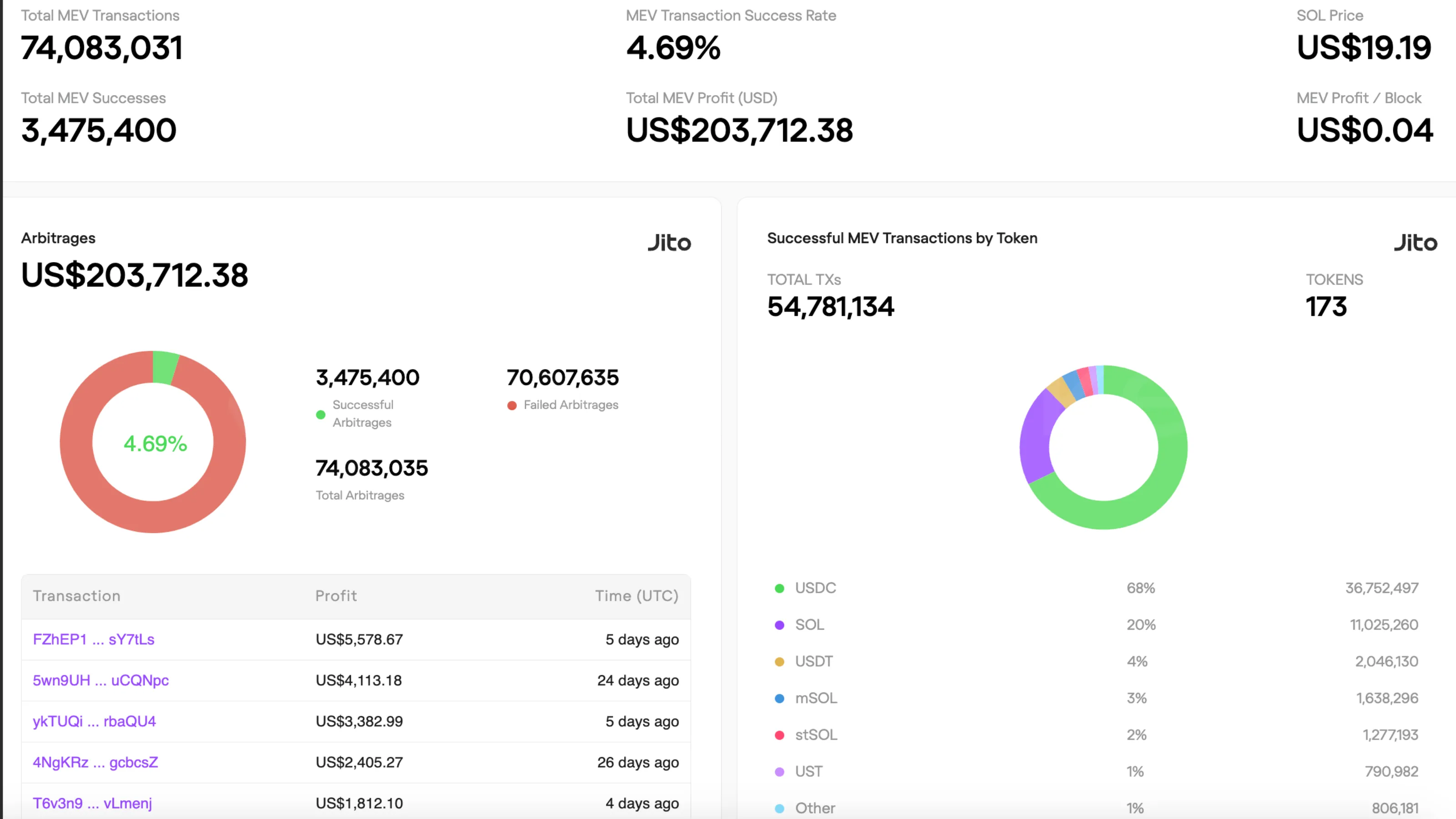Click the blue mSOL legend dot

point(779,698)
